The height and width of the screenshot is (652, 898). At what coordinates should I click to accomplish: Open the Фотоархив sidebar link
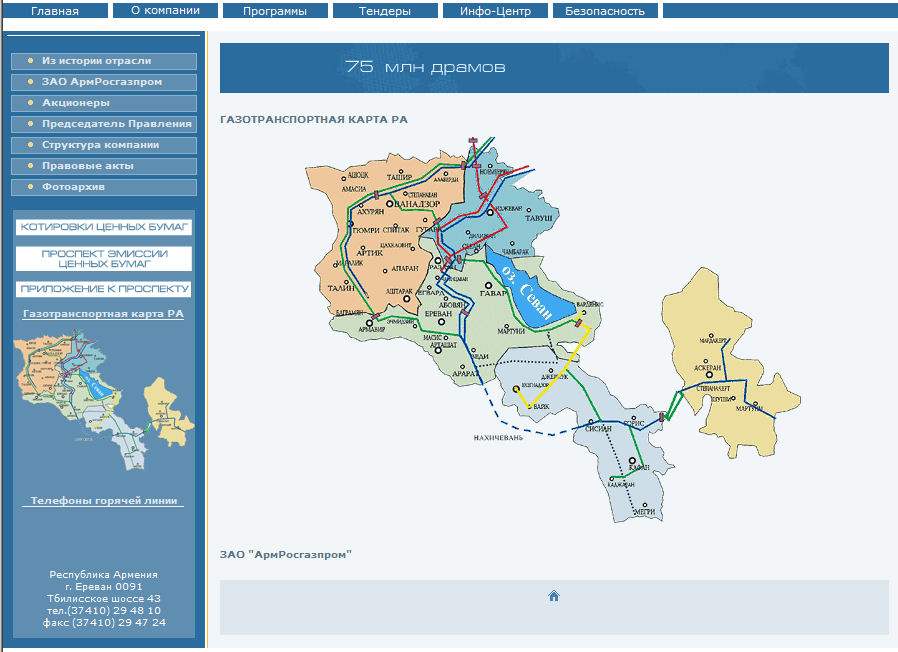104,187
